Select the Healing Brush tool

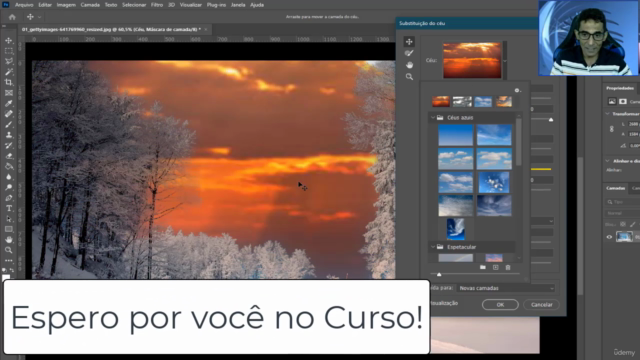(9, 114)
